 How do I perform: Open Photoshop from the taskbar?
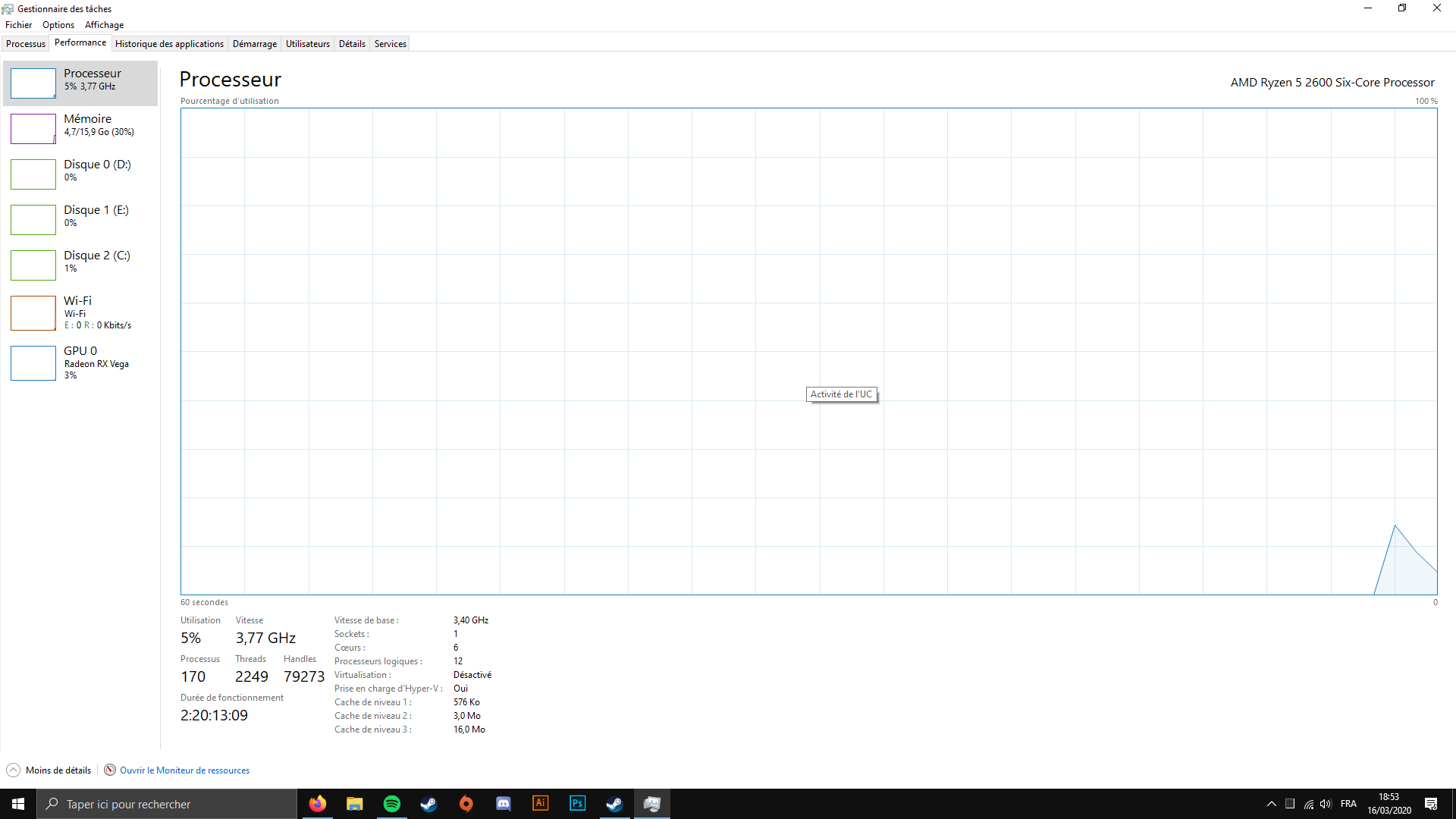pyautogui.click(x=578, y=804)
